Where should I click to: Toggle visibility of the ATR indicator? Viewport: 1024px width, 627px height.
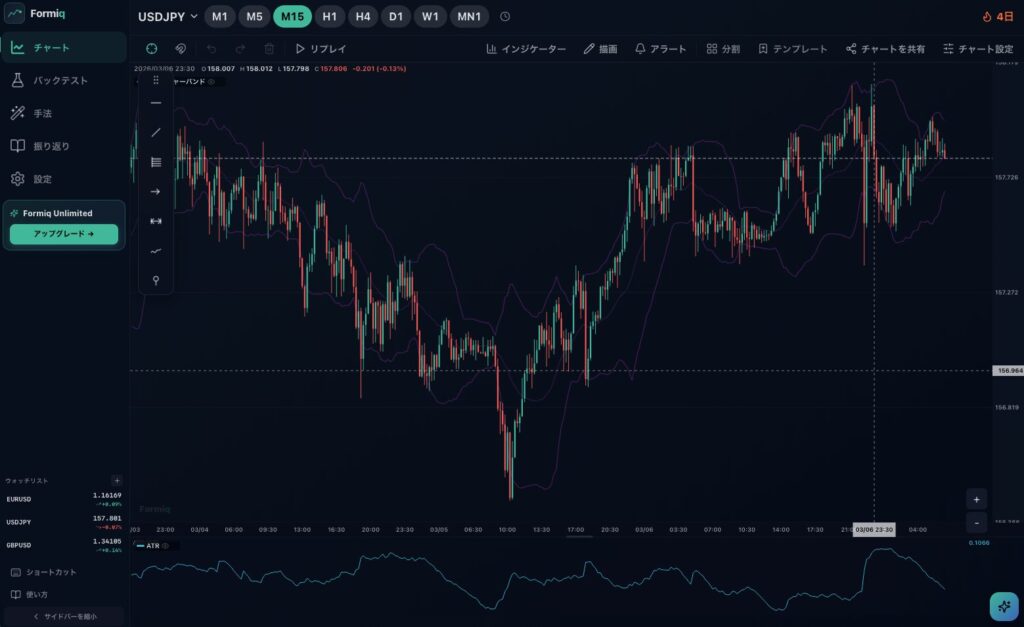click(x=166, y=546)
